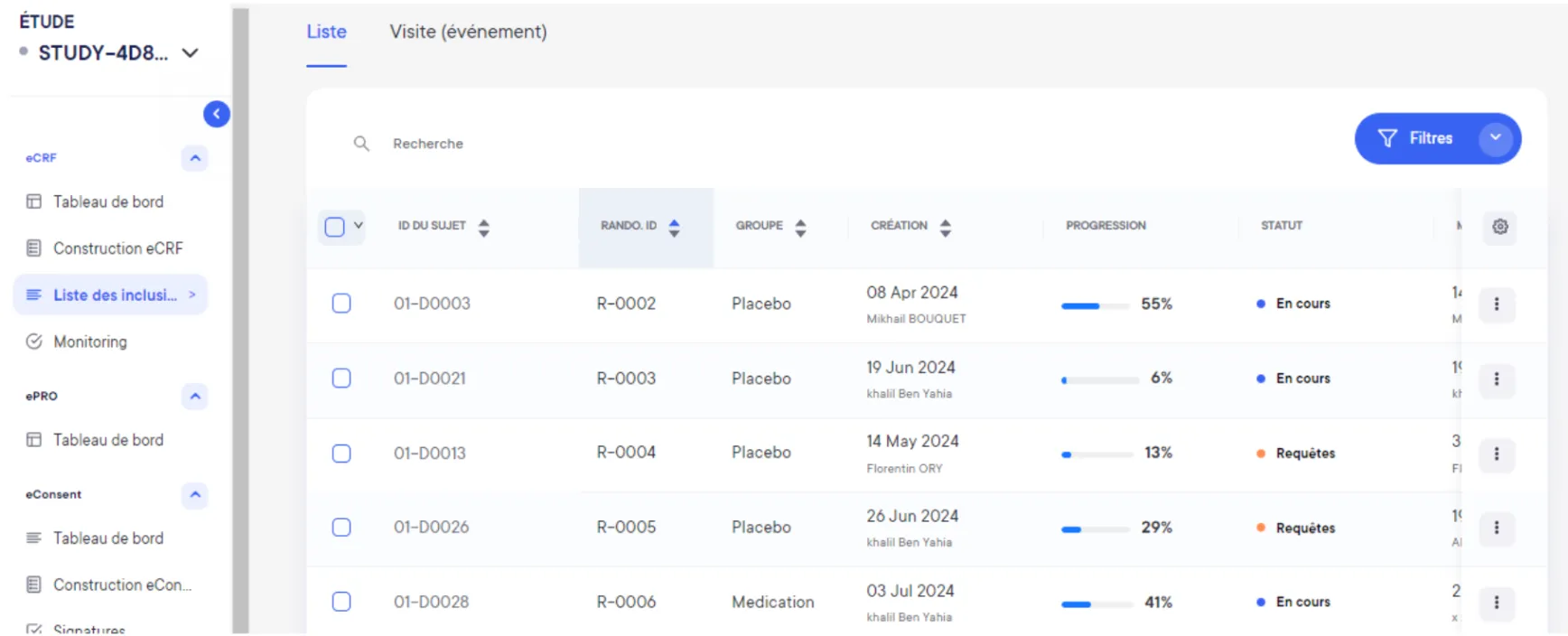Click Medication group cell
This screenshot has width=1568, height=636.
772,603
